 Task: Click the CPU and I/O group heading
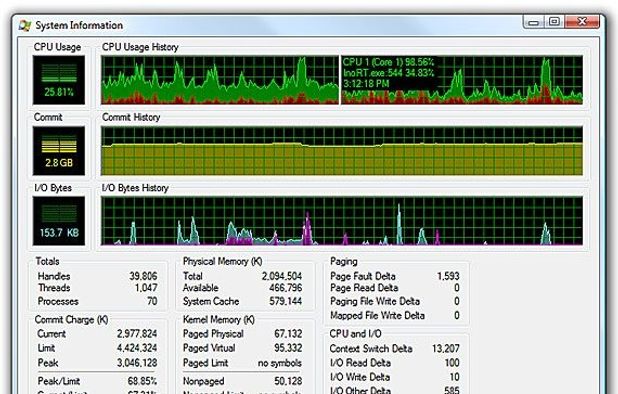coord(356,334)
